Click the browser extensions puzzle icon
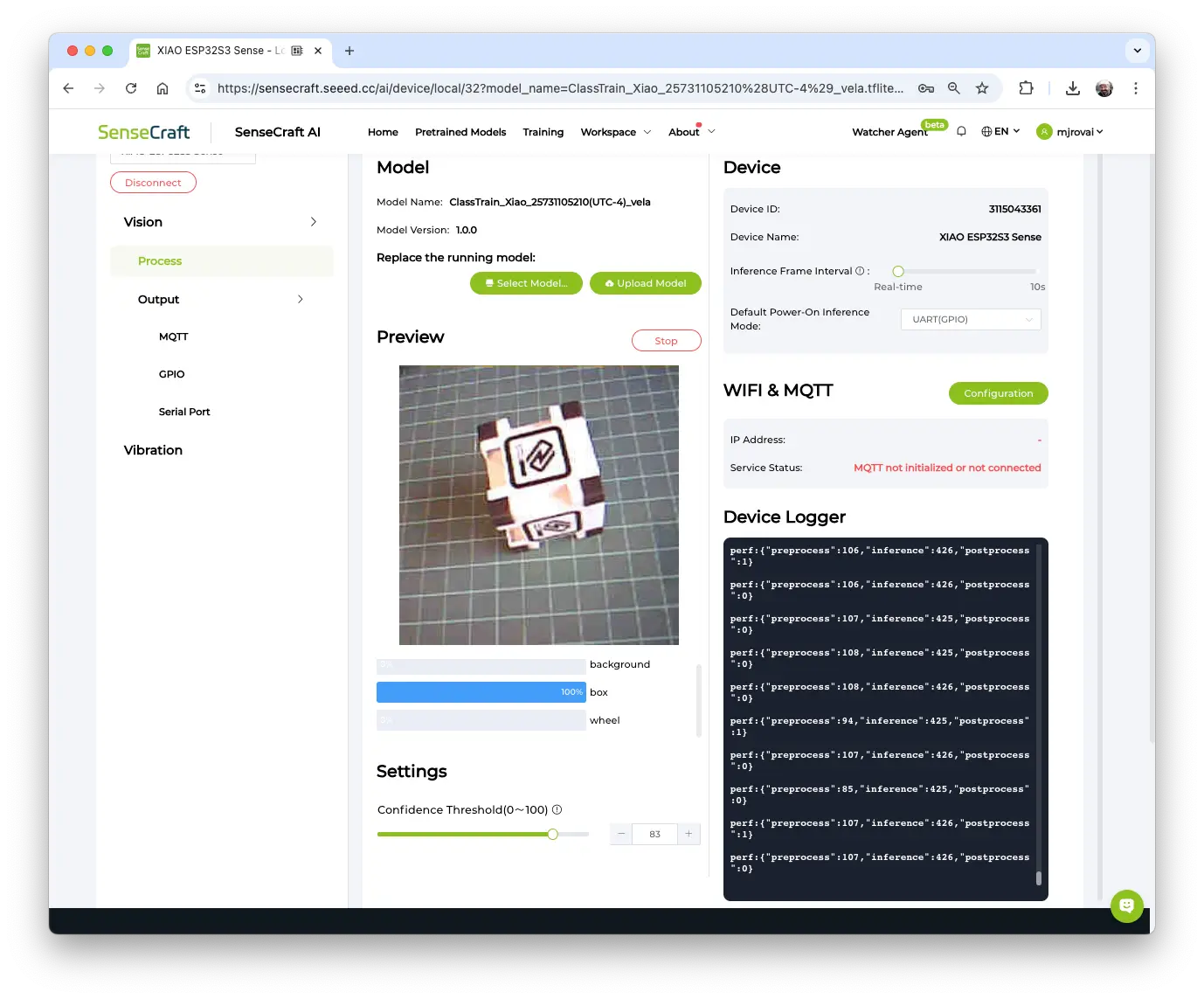The width and height of the screenshot is (1204, 999). 1026,88
